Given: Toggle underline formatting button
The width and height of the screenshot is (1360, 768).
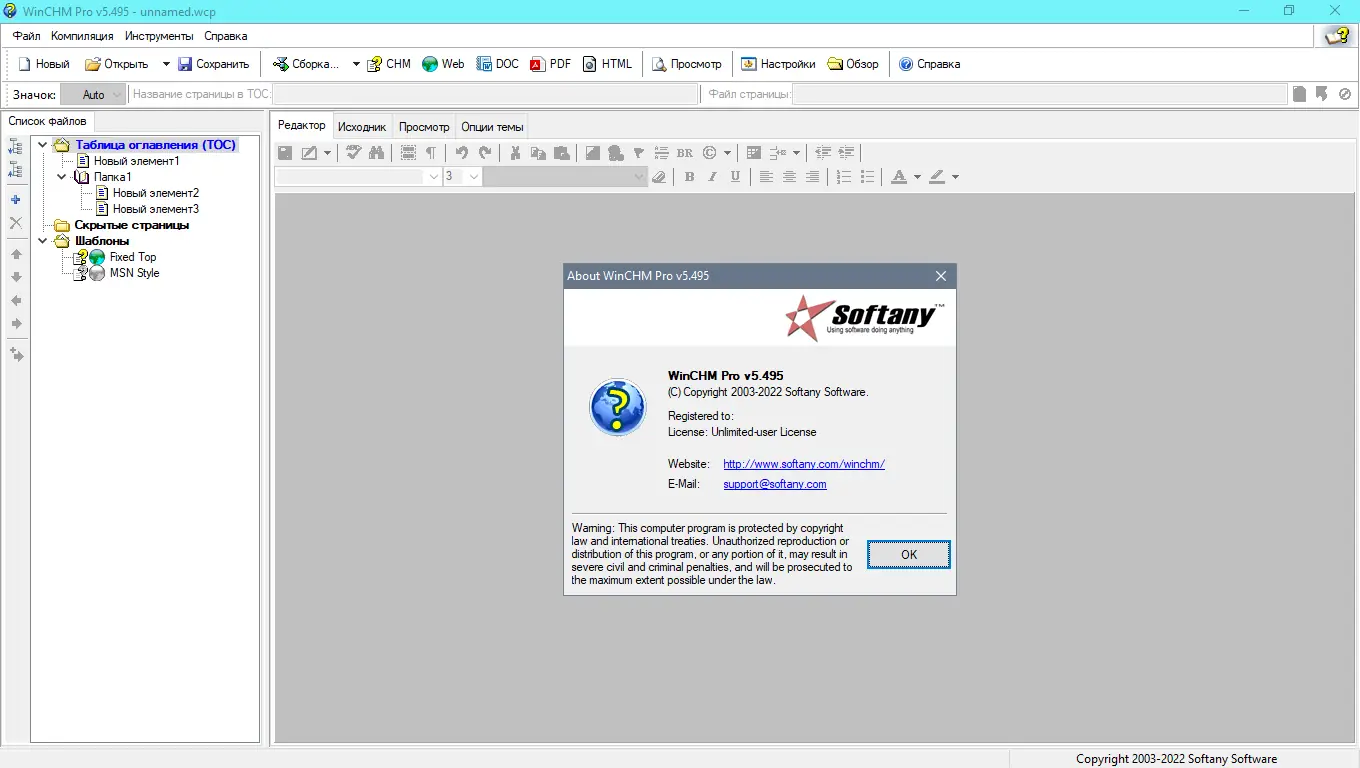Looking at the screenshot, I should point(735,177).
